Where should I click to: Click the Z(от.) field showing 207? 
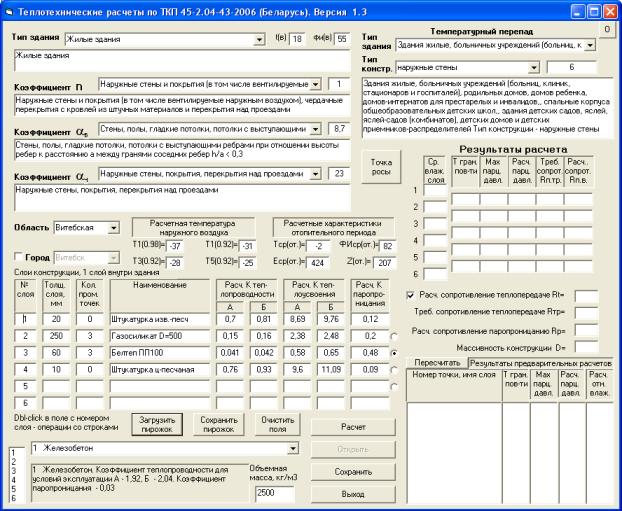(x=385, y=263)
